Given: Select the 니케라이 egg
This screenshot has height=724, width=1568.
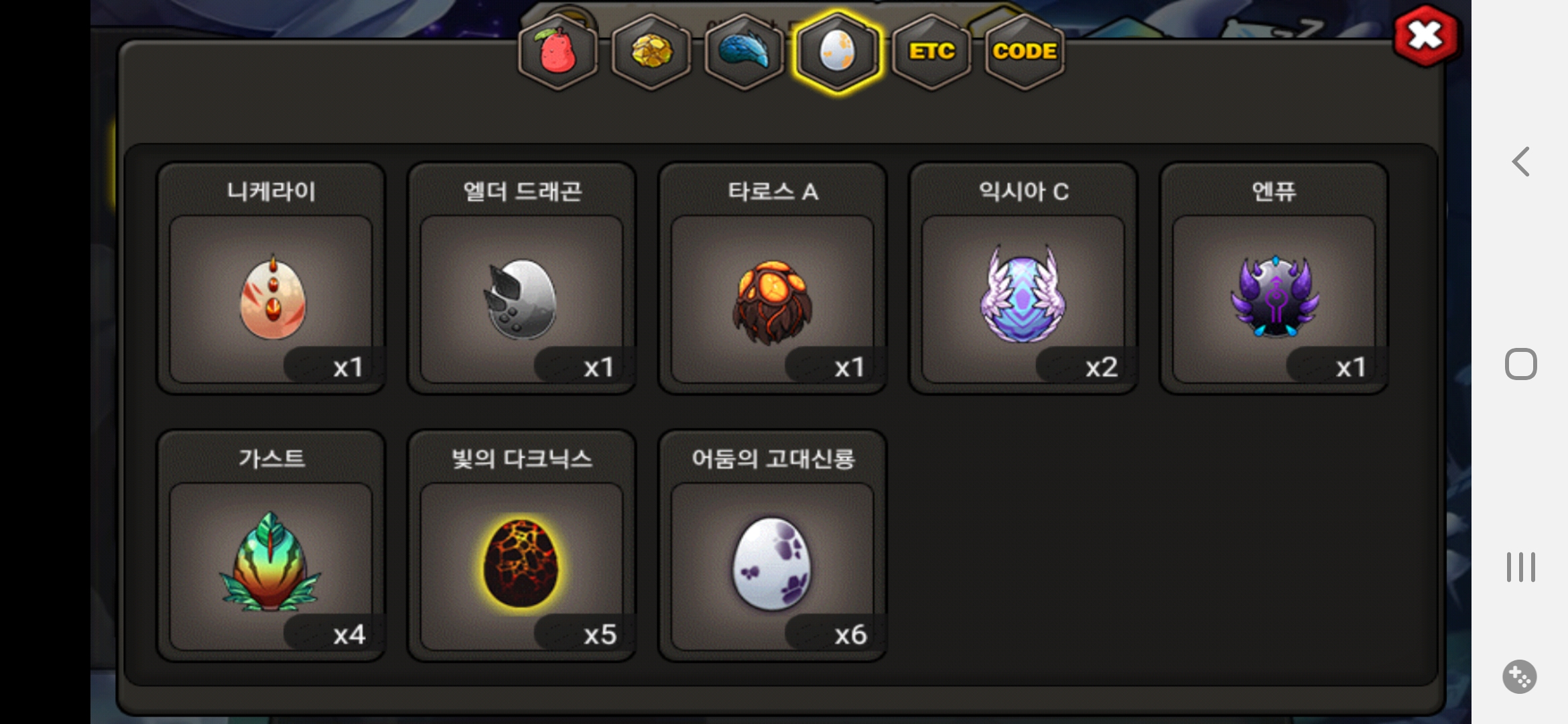Looking at the screenshot, I should [271, 279].
